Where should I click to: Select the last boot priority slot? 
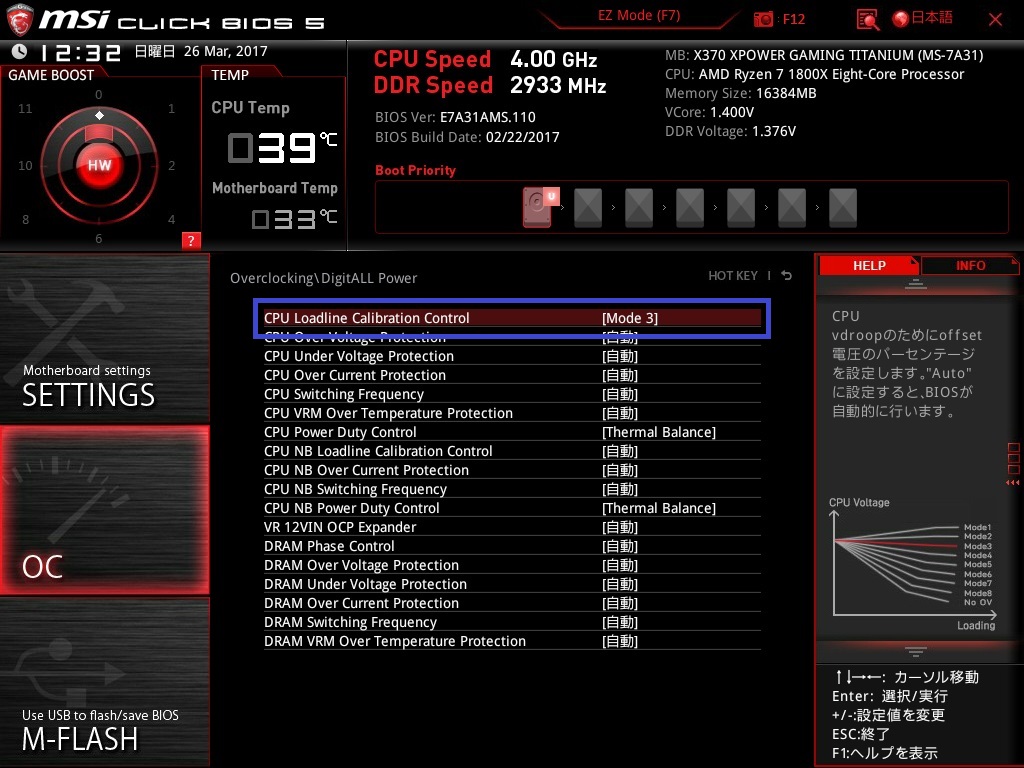coord(842,207)
